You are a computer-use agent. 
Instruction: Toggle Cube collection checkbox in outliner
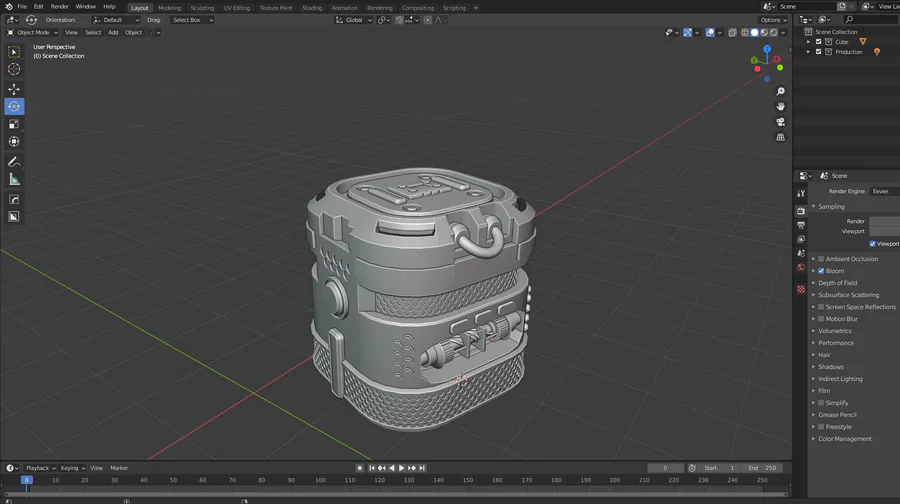pos(818,42)
